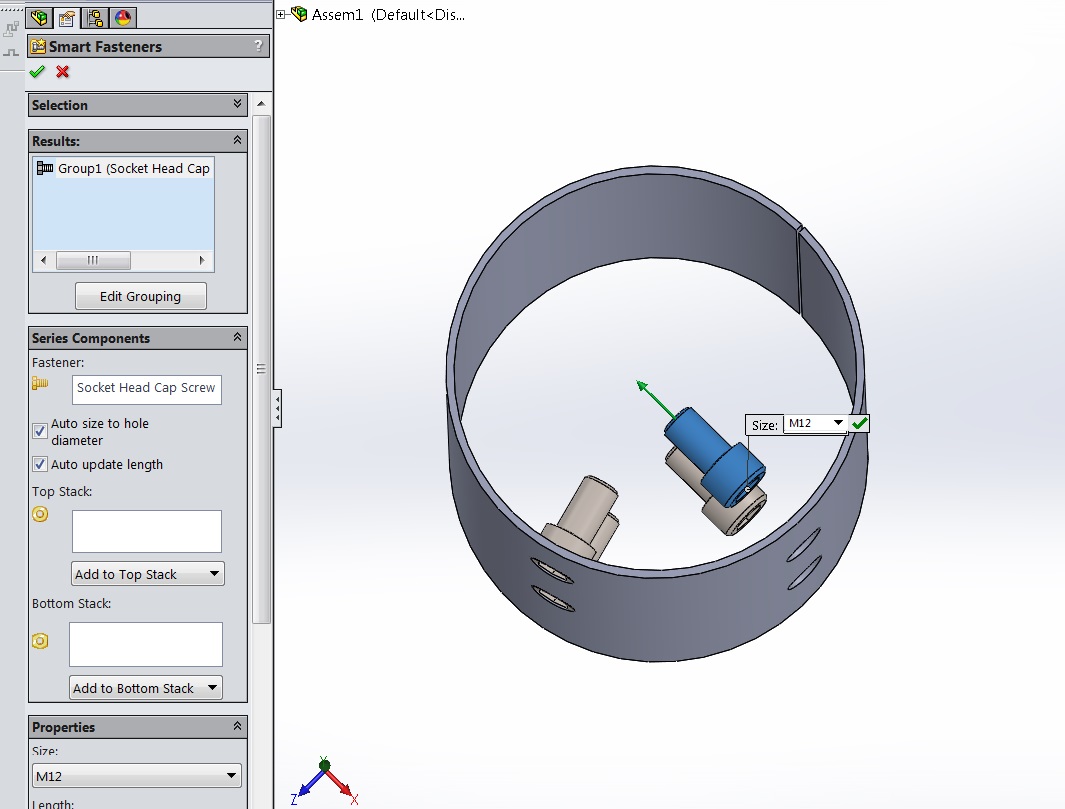
Task: Select Group1 in the Results list
Action: pos(124,168)
